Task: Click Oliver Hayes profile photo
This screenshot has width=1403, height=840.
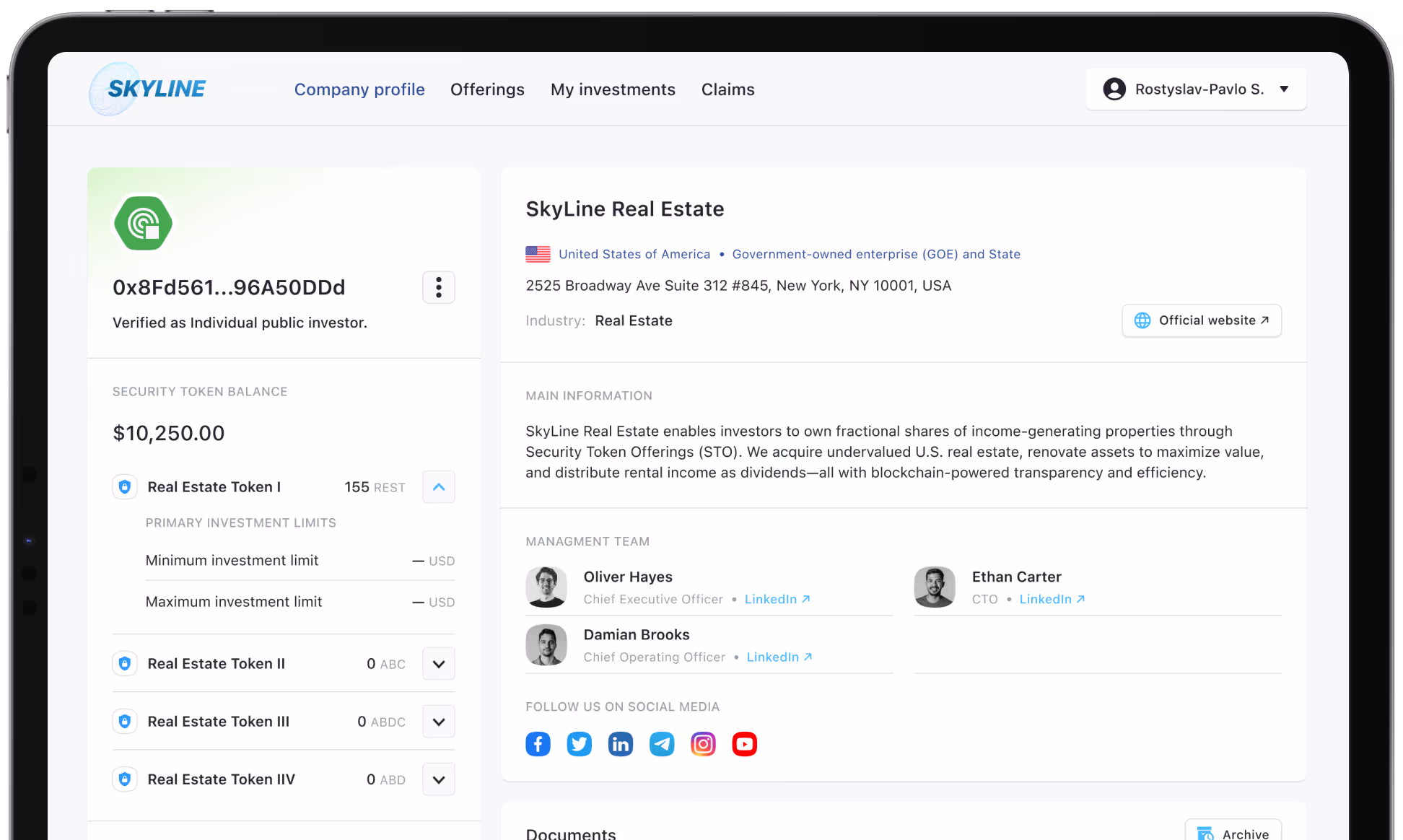Action: 546,587
